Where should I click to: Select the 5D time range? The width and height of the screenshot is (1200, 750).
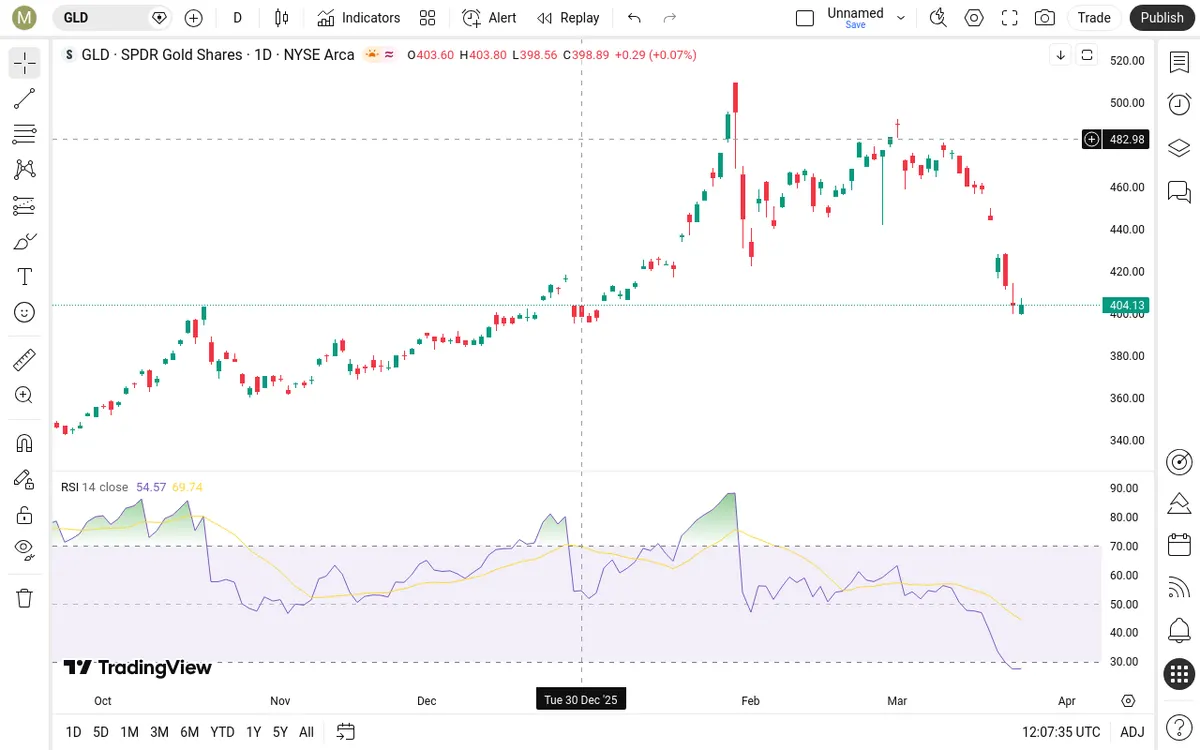coord(101,732)
